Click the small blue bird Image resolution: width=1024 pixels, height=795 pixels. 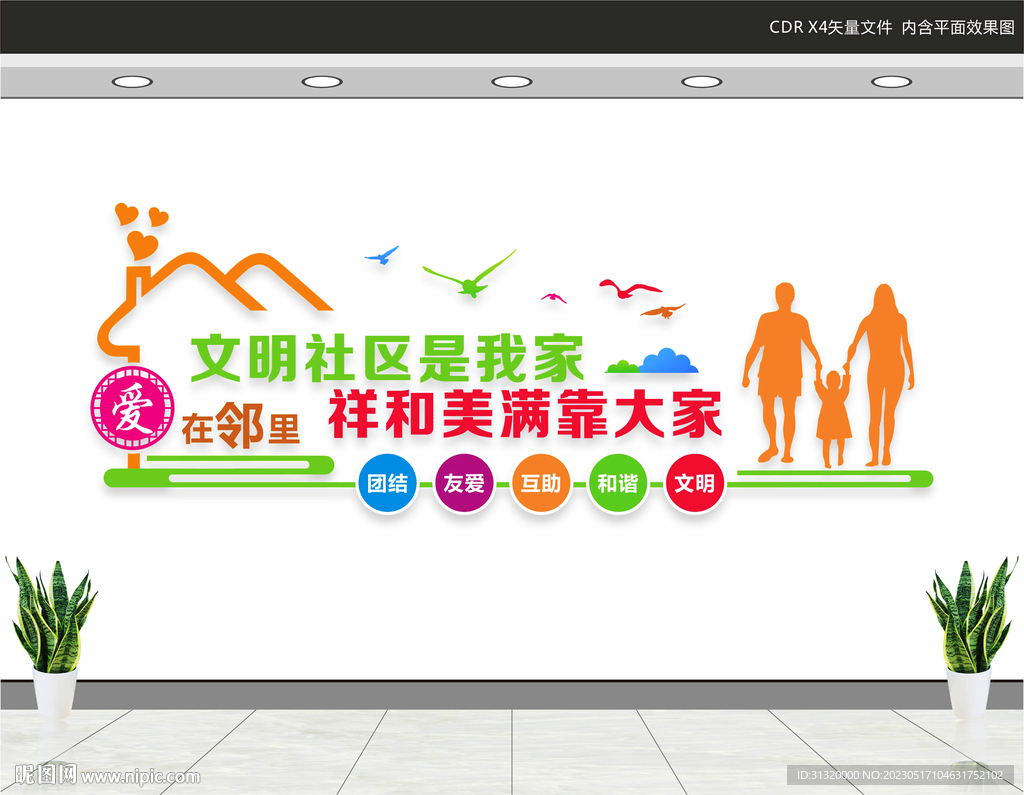tap(382, 255)
